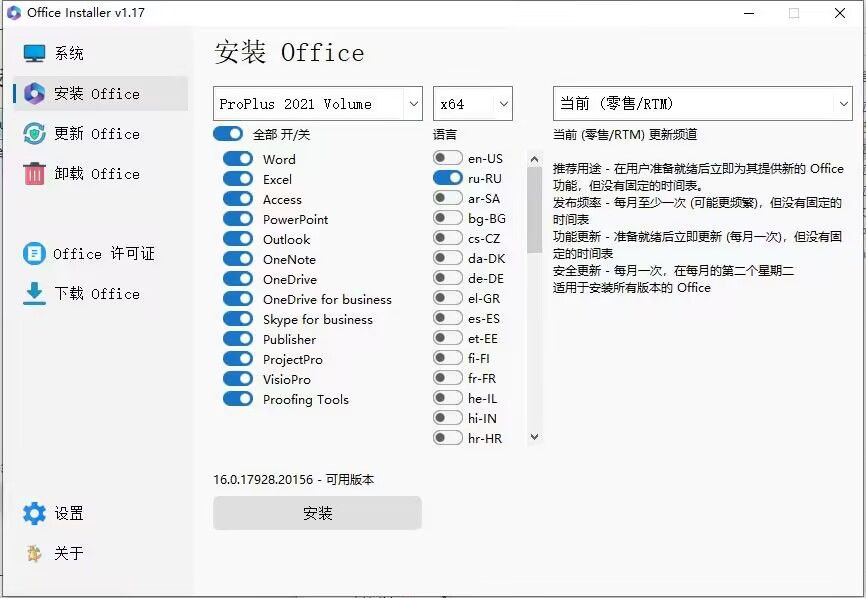Click the trash can icon for 卸载 Office

pyautogui.click(x=34, y=173)
